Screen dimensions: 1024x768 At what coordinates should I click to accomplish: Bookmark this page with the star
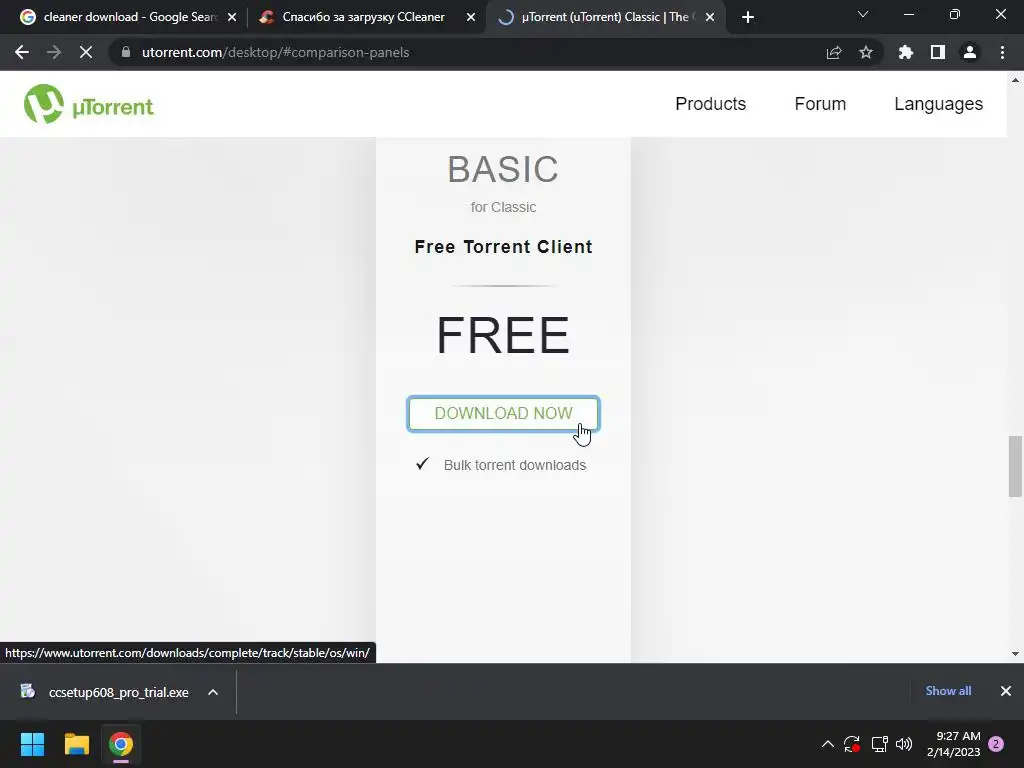pyautogui.click(x=866, y=52)
